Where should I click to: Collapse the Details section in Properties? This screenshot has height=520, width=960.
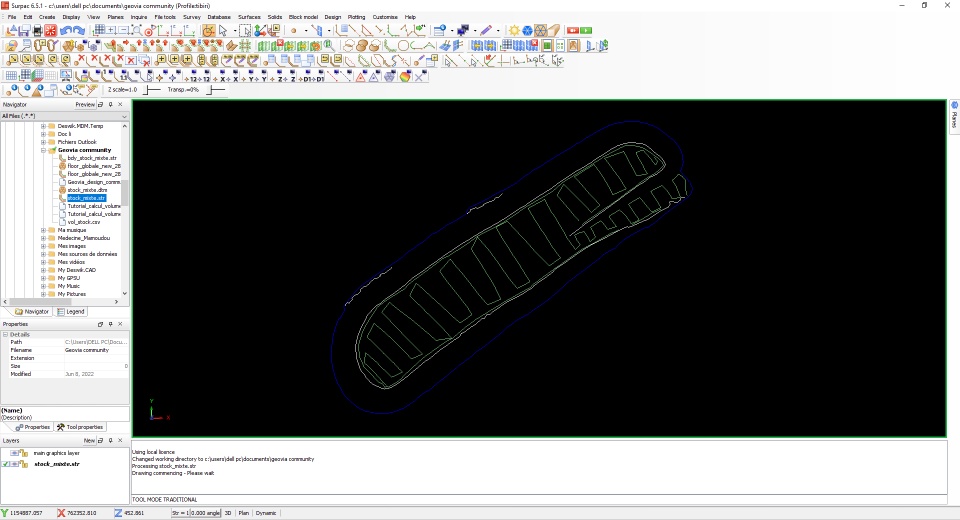click(5, 334)
